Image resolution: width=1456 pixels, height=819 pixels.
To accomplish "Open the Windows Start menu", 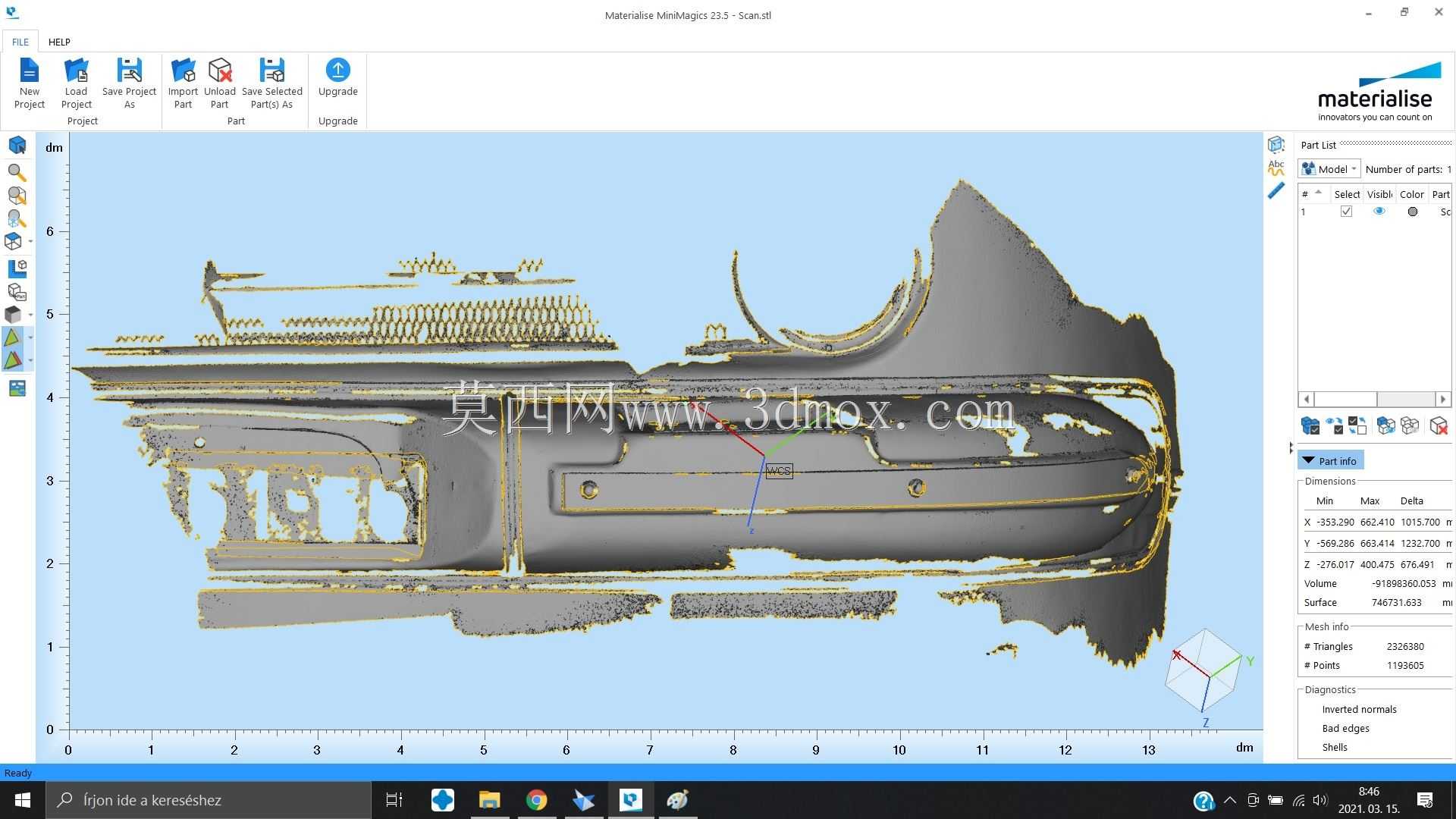I will click(23, 800).
